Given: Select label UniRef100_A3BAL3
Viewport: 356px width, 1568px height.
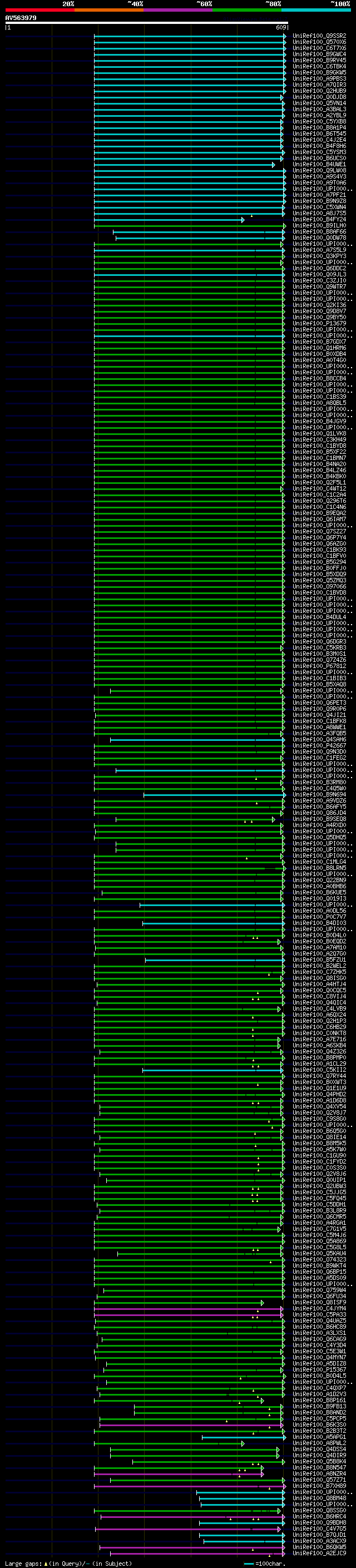Looking at the screenshot, I should 319,110.
